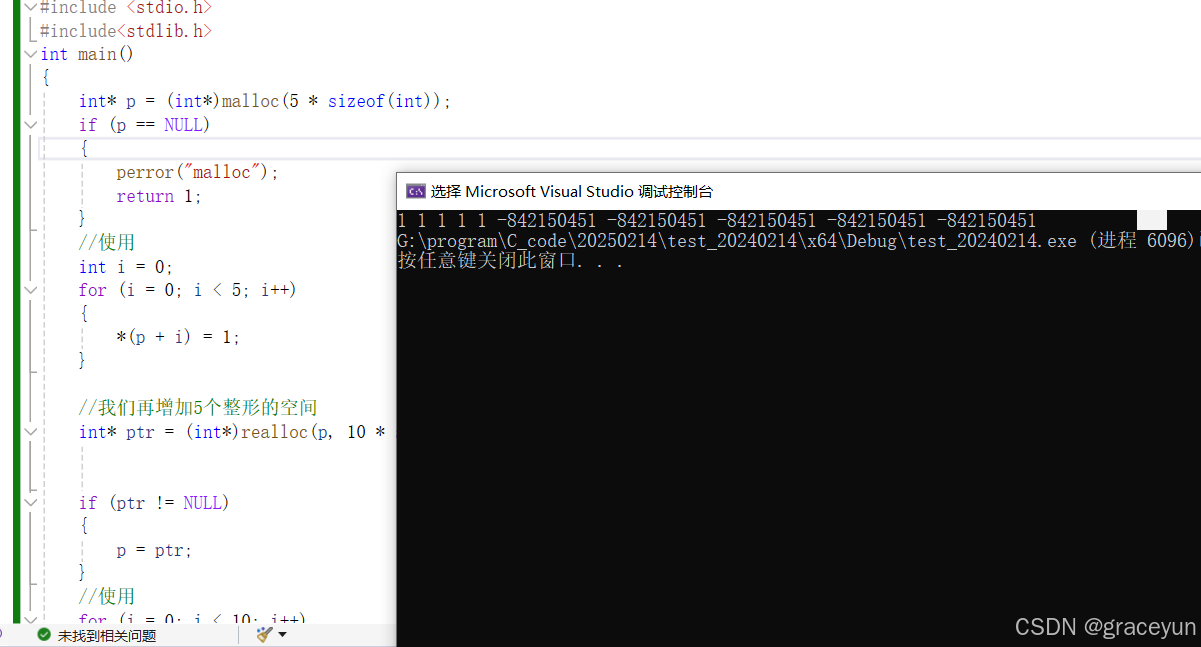
Task: Collapse the for (i = 0; i < 5; i++) loop
Action: click(x=31, y=290)
